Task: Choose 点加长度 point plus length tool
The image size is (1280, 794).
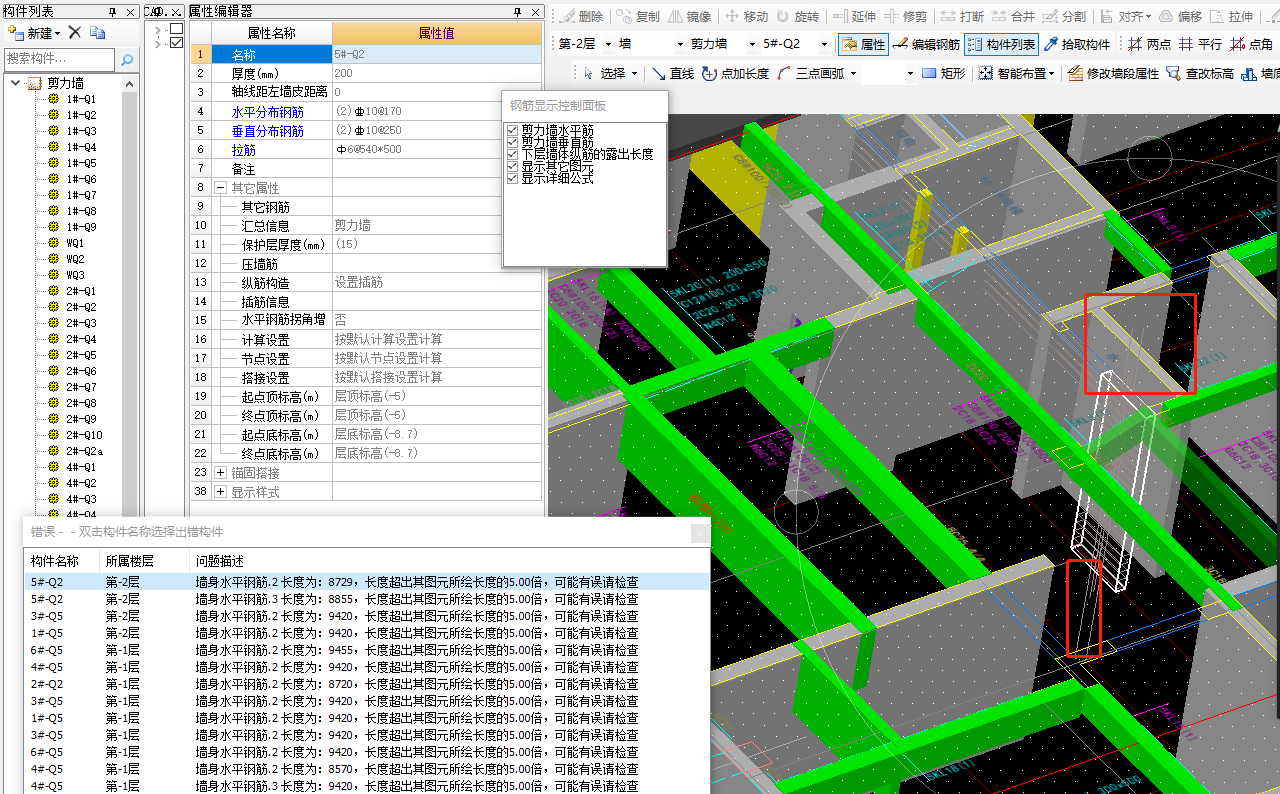Action: pyautogui.click(x=735, y=73)
